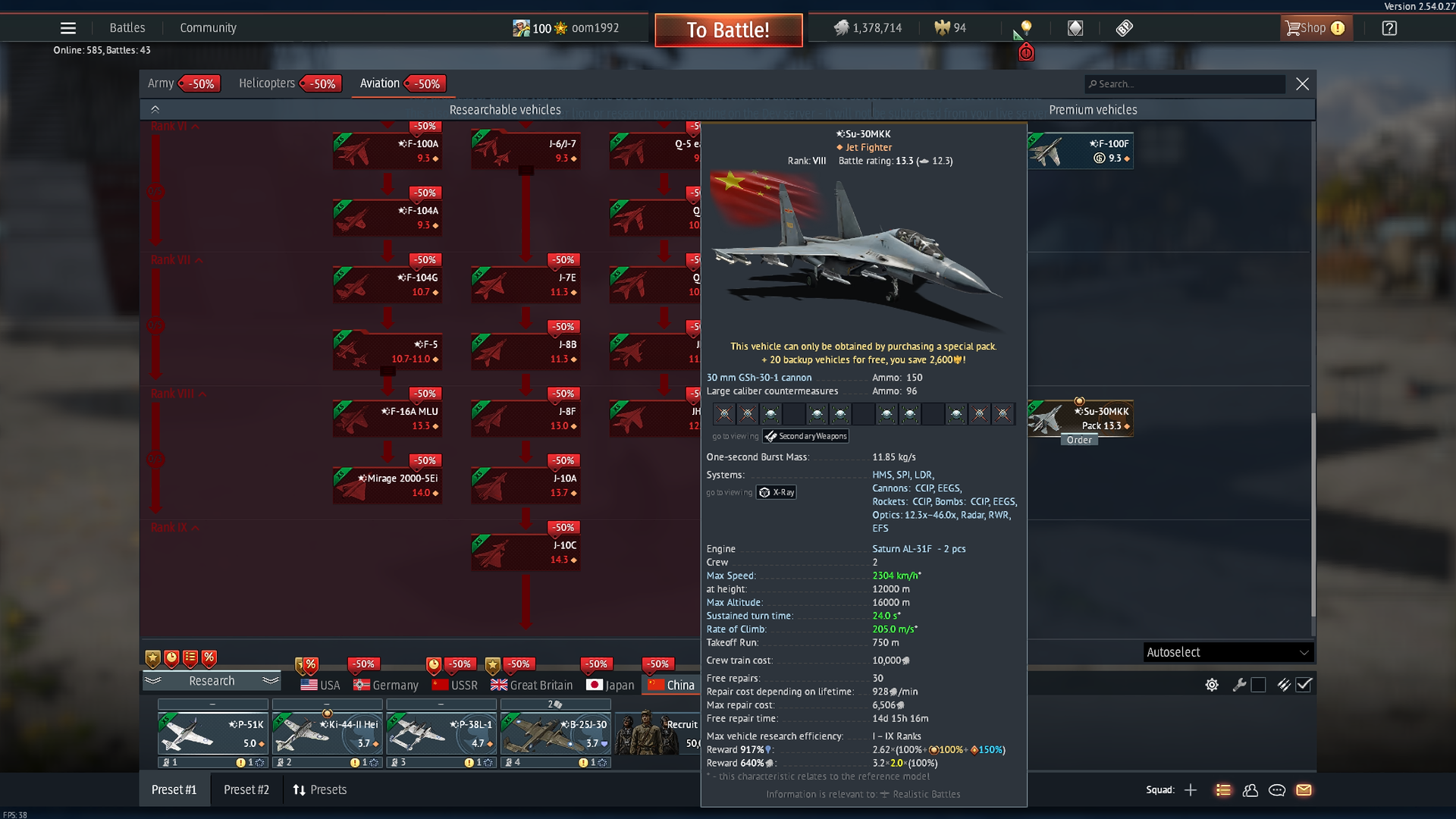Toggle automatic repair checkbox by wrench
The image size is (1456, 819).
1259,685
